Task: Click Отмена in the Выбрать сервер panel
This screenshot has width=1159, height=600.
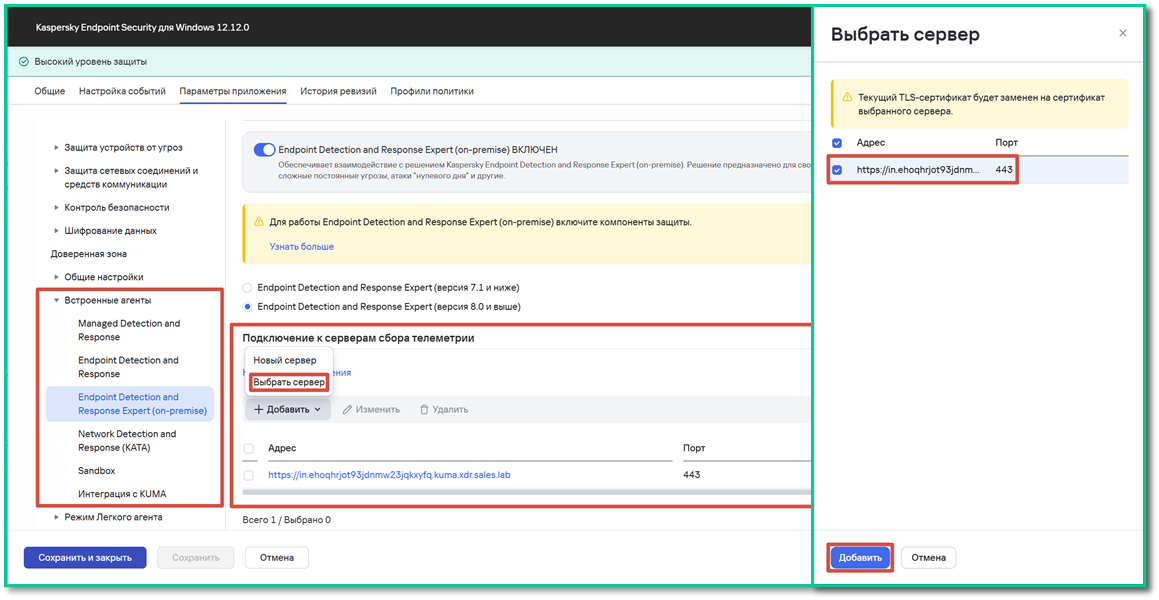Action: (928, 558)
